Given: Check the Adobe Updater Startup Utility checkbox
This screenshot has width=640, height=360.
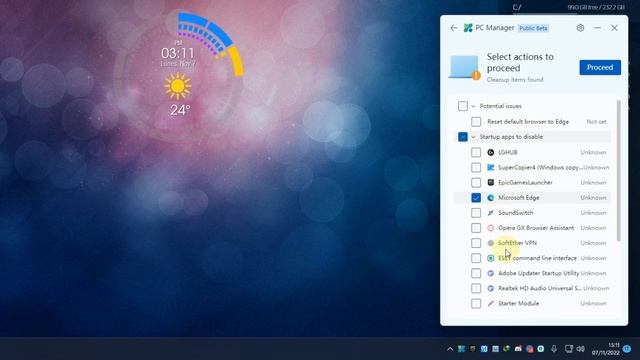Looking at the screenshot, I should tap(476, 273).
